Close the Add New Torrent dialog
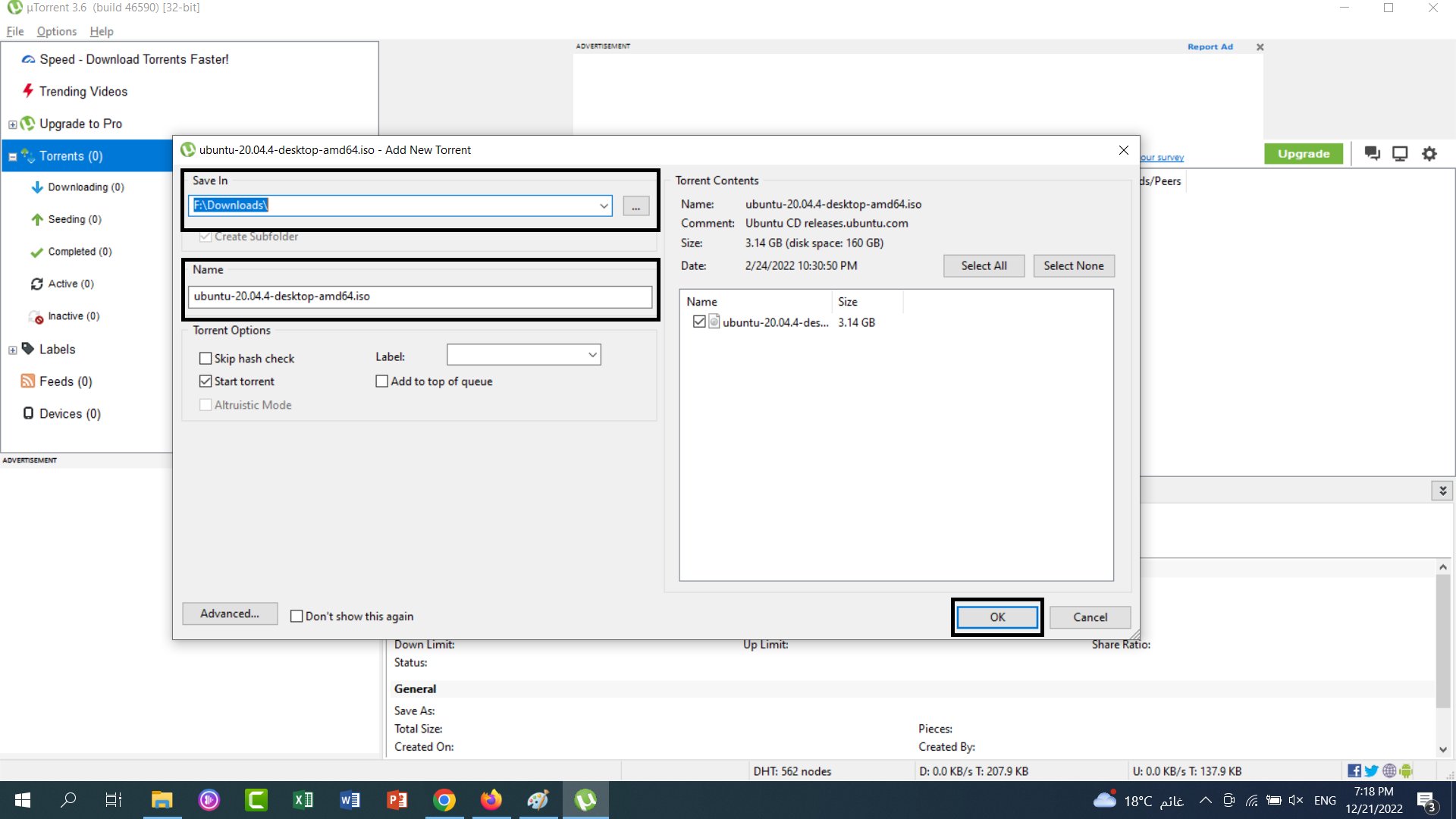 (x=1124, y=150)
